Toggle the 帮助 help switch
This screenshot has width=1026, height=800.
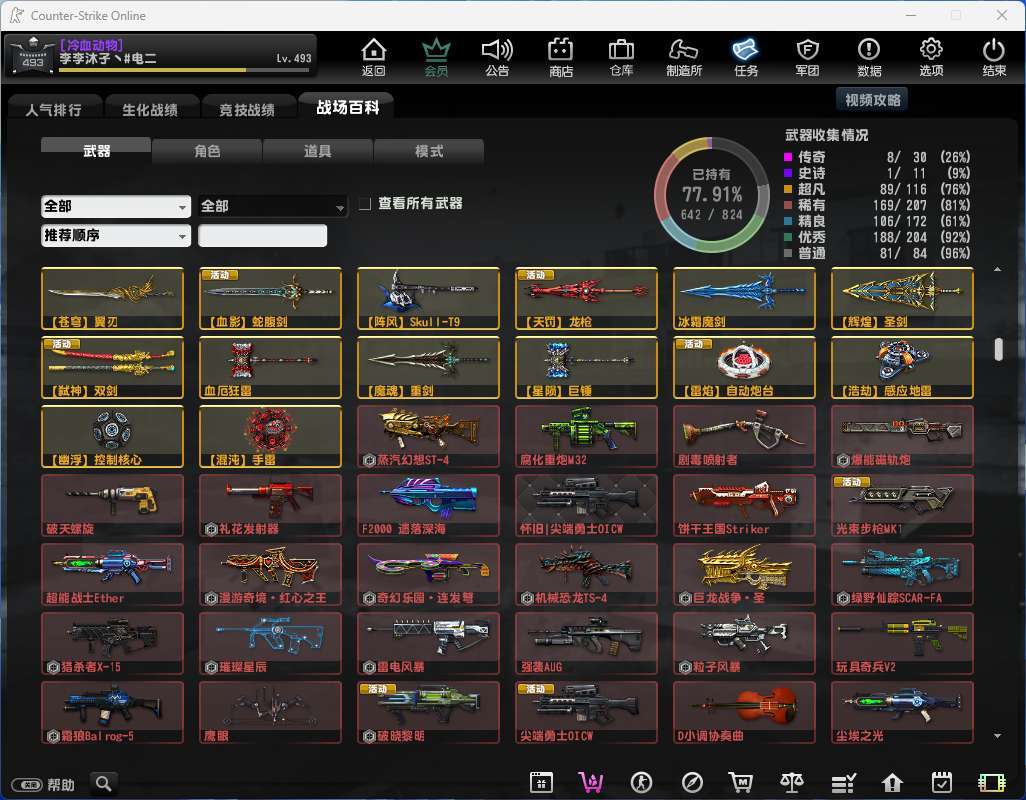pyautogui.click(x=27, y=784)
